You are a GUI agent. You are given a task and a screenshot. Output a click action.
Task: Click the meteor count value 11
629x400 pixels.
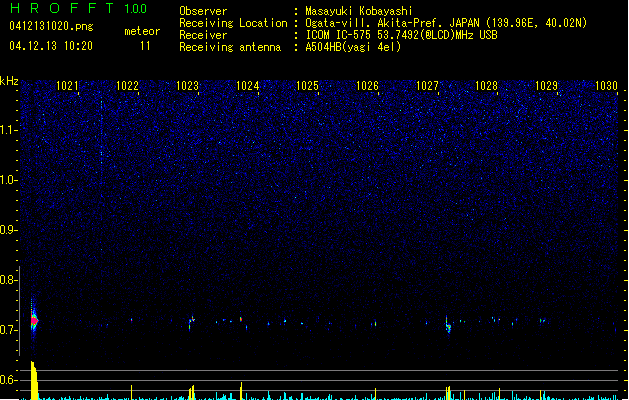pyautogui.click(x=145, y=46)
